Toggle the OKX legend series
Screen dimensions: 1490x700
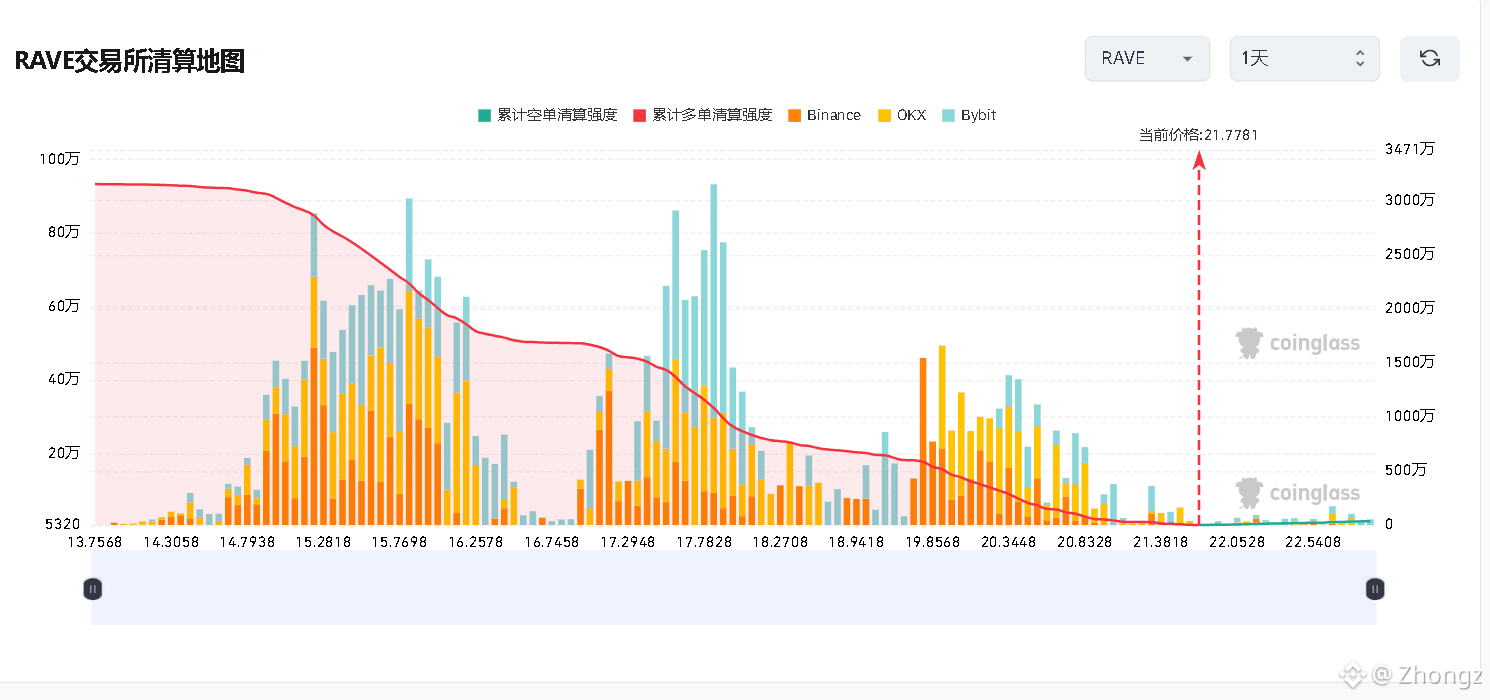point(902,115)
